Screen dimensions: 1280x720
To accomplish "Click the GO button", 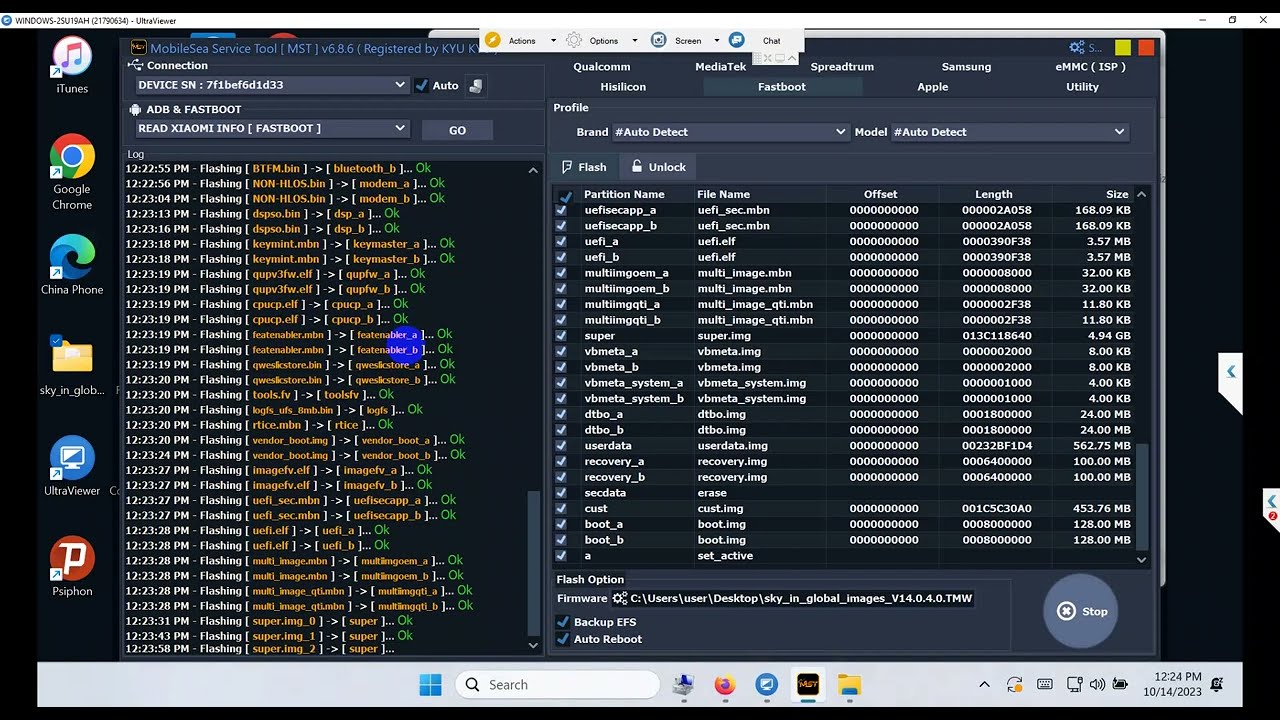I will (457, 130).
